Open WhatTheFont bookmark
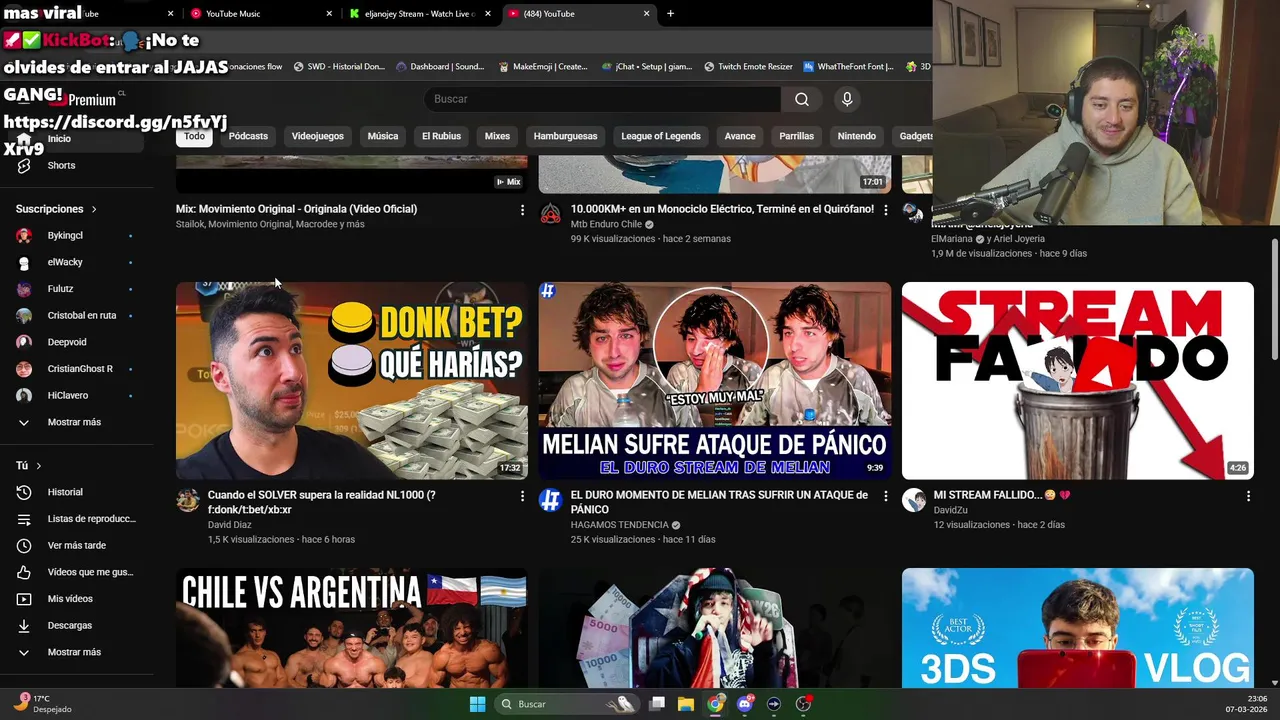Screen dimensions: 1280x720 (x=848, y=67)
